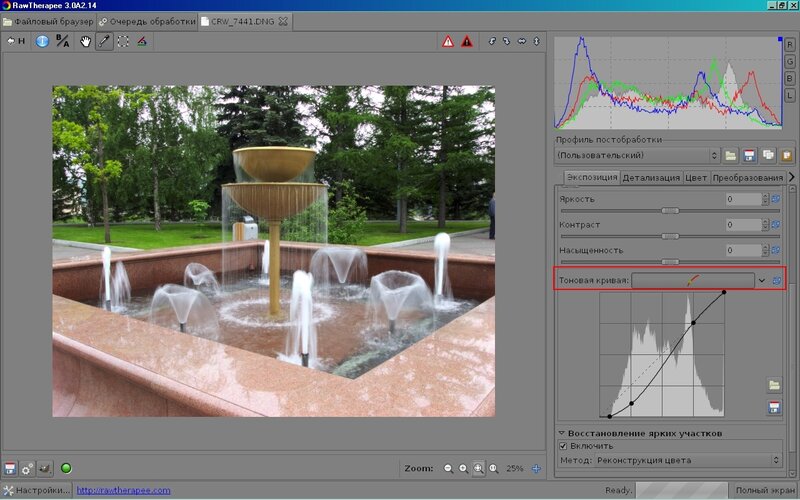
Task: Expand tone curve type dropdown arrow
Action: pos(761,281)
